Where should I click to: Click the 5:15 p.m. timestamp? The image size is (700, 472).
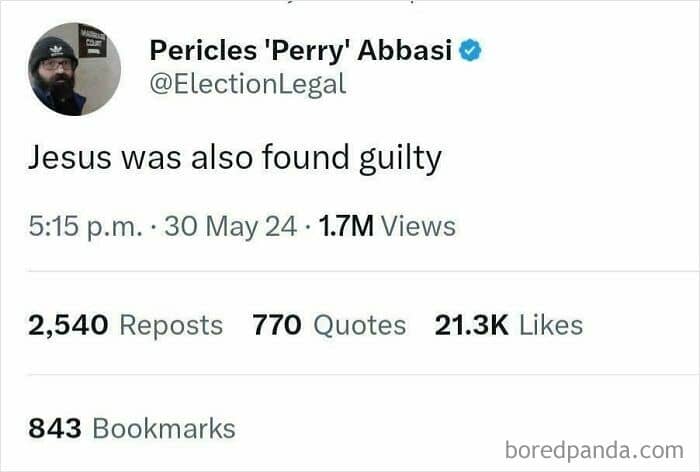pos(82,226)
